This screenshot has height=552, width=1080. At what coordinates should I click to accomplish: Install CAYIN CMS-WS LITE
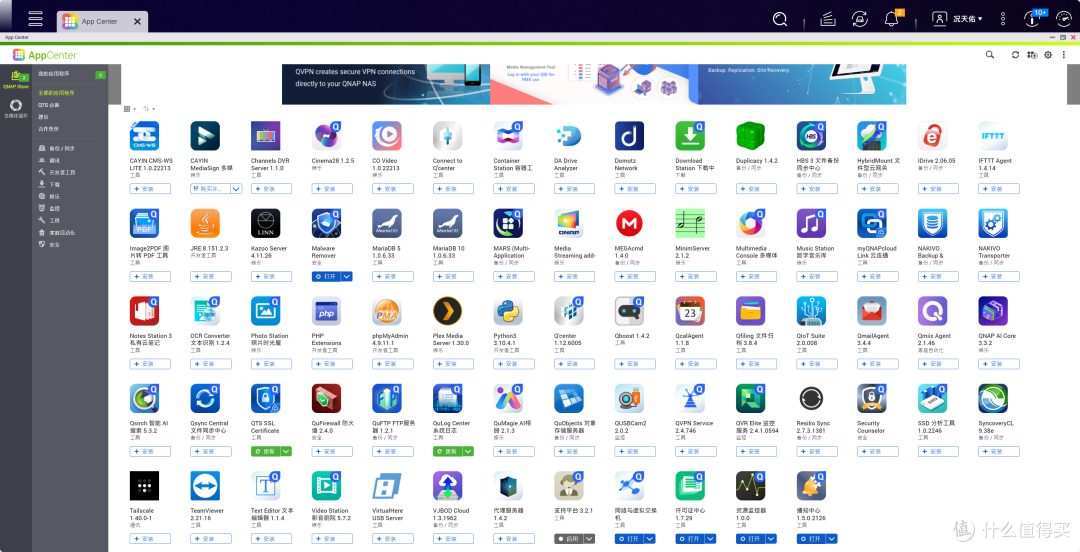pyautogui.click(x=150, y=189)
